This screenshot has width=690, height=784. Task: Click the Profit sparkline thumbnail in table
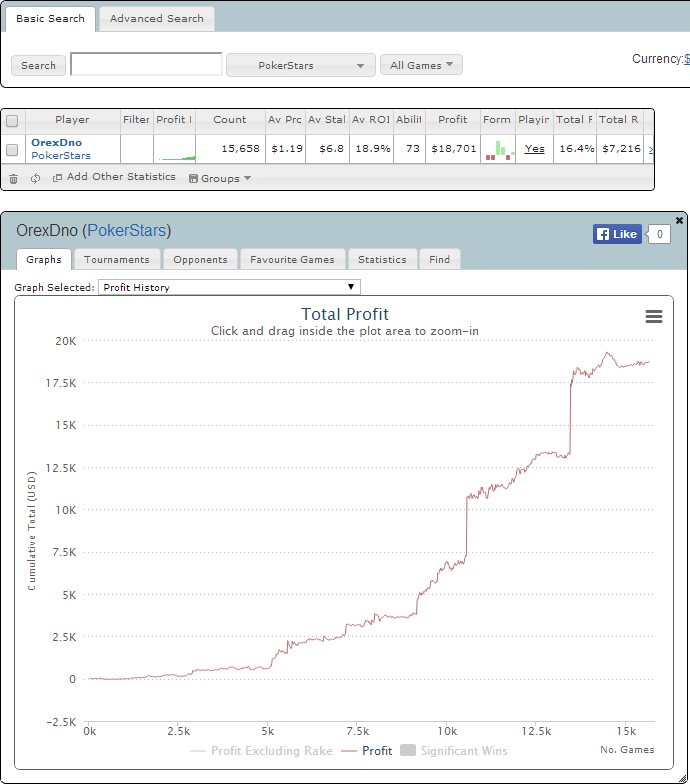[x=175, y=150]
